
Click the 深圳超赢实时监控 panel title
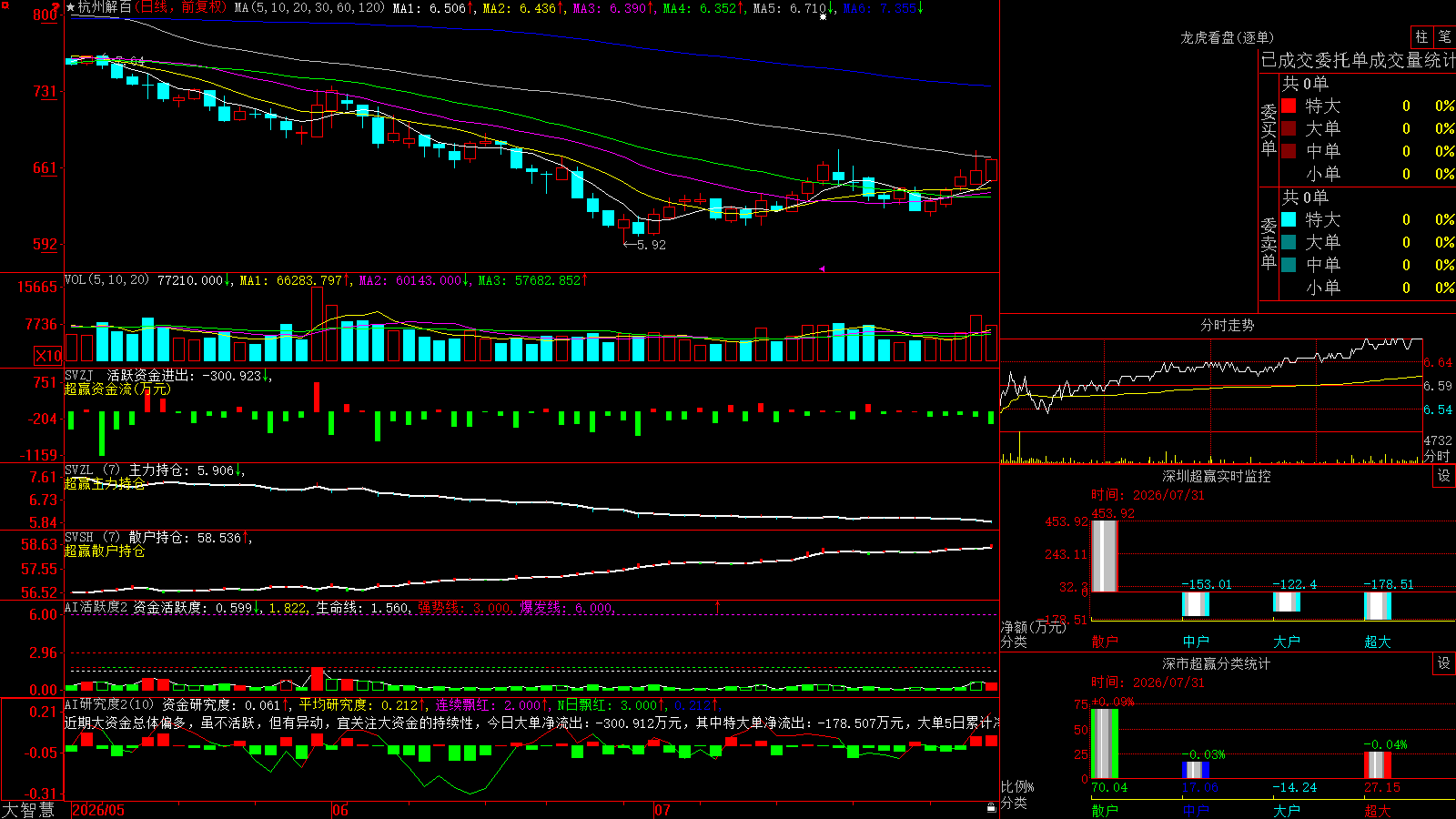(1217, 476)
